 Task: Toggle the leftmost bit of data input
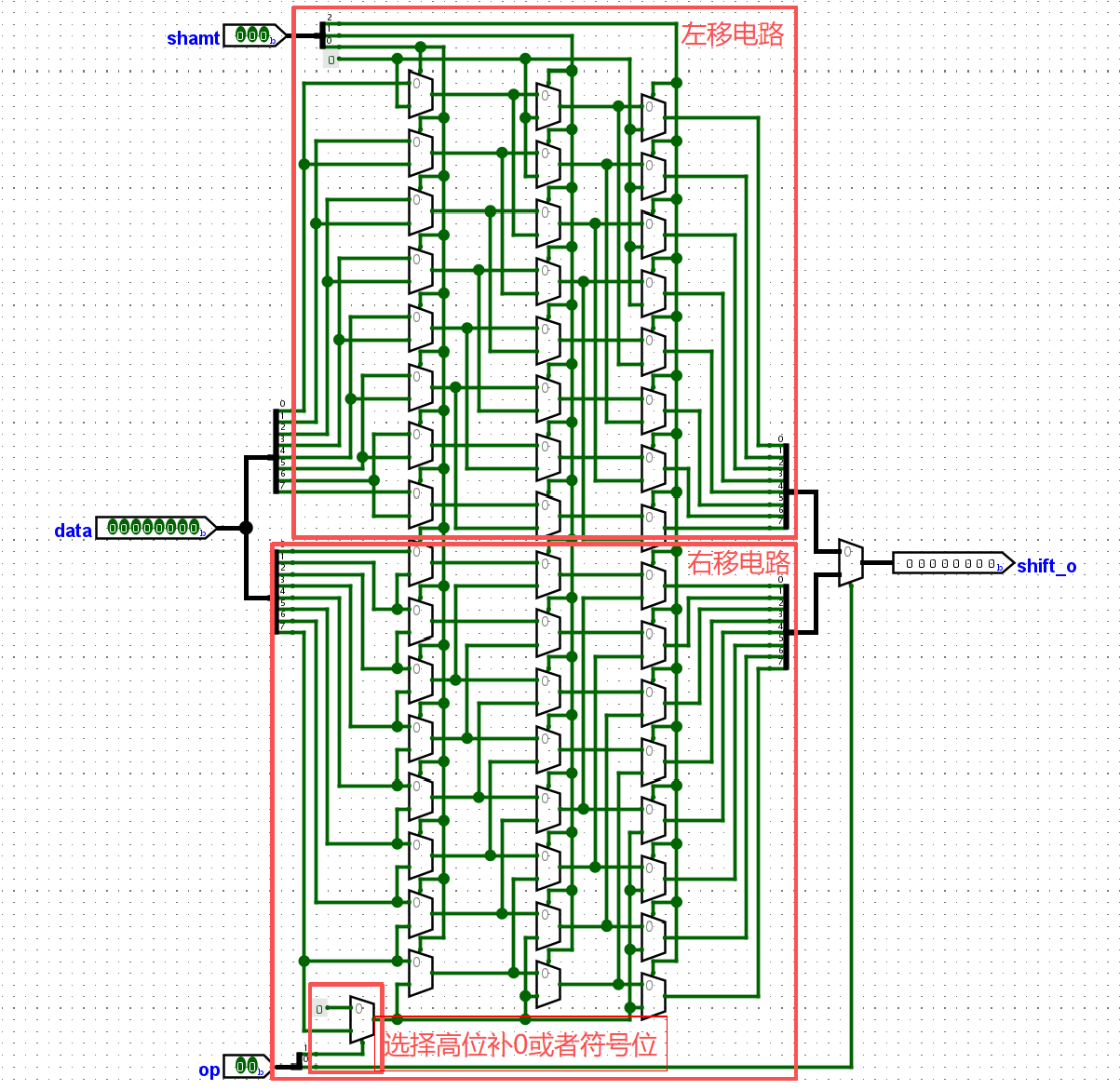coord(114,528)
